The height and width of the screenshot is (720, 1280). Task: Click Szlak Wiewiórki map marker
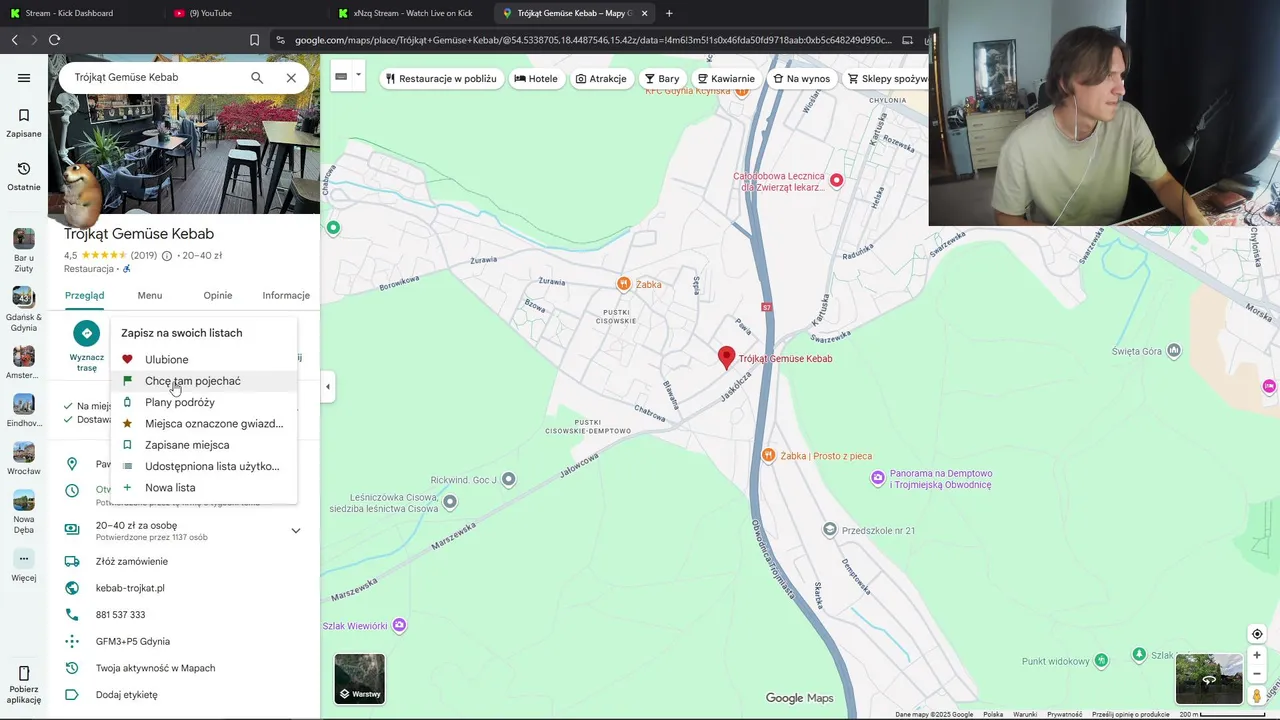click(x=400, y=626)
